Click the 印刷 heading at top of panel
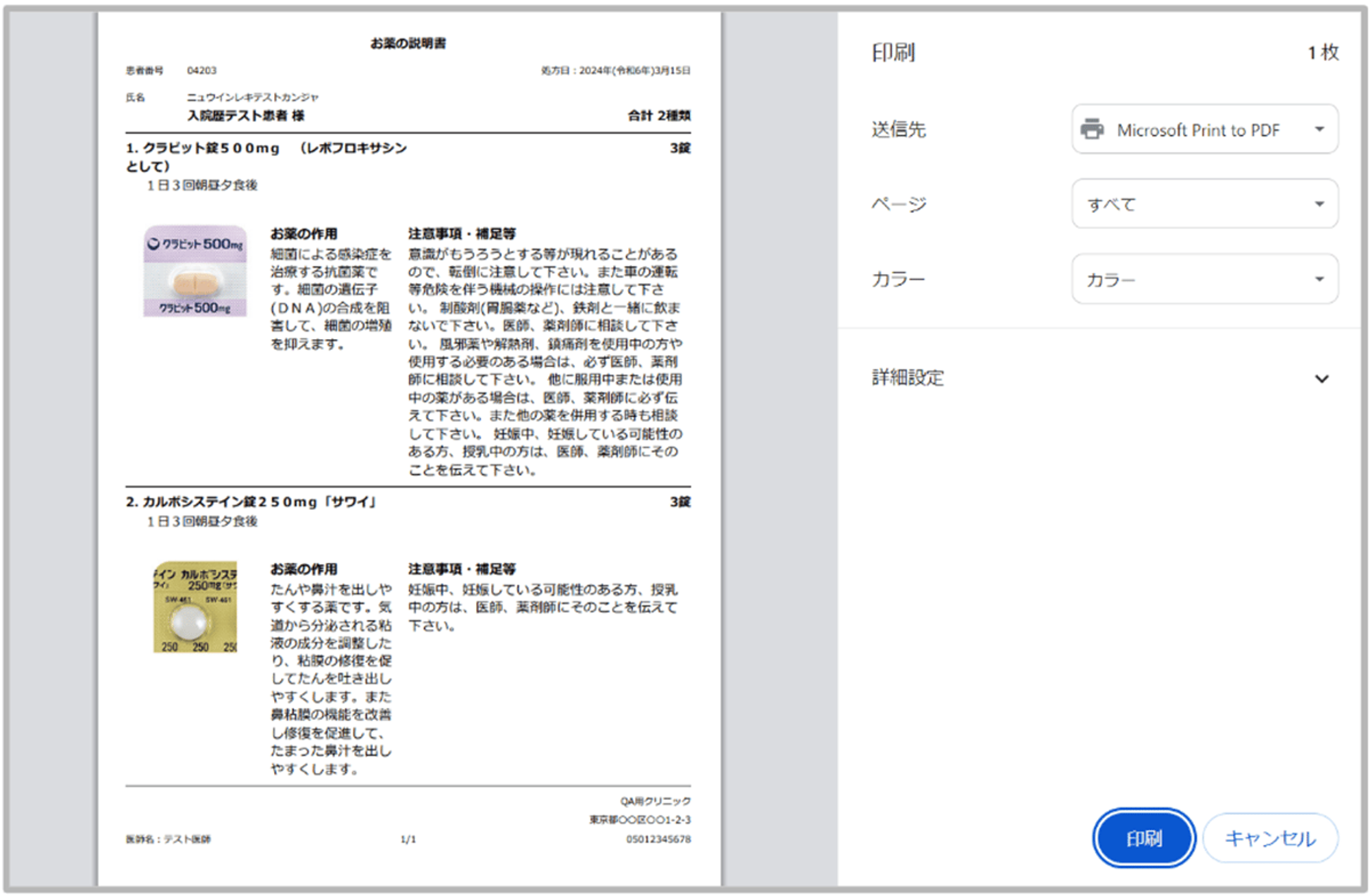The image size is (1370, 896). (x=893, y=53)
